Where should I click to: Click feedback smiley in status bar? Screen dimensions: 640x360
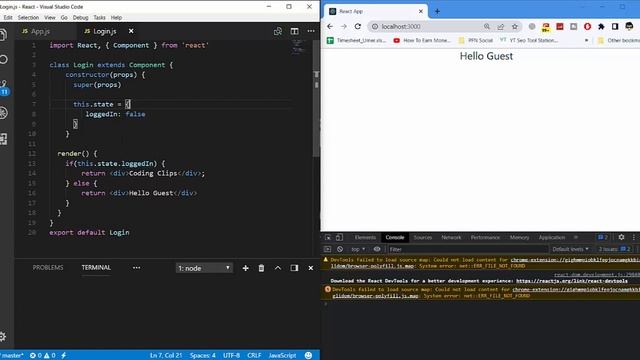pos(309,356)
